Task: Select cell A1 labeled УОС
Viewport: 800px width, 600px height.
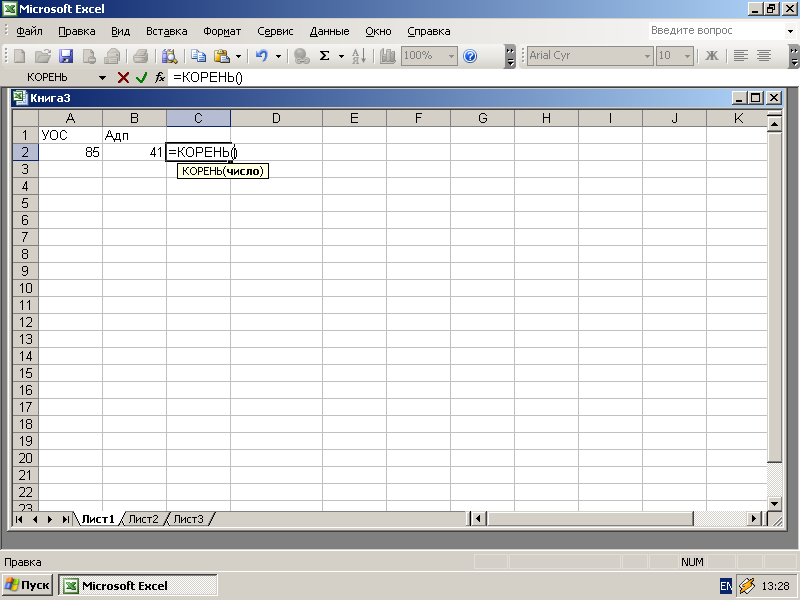Action: [70, 135]
